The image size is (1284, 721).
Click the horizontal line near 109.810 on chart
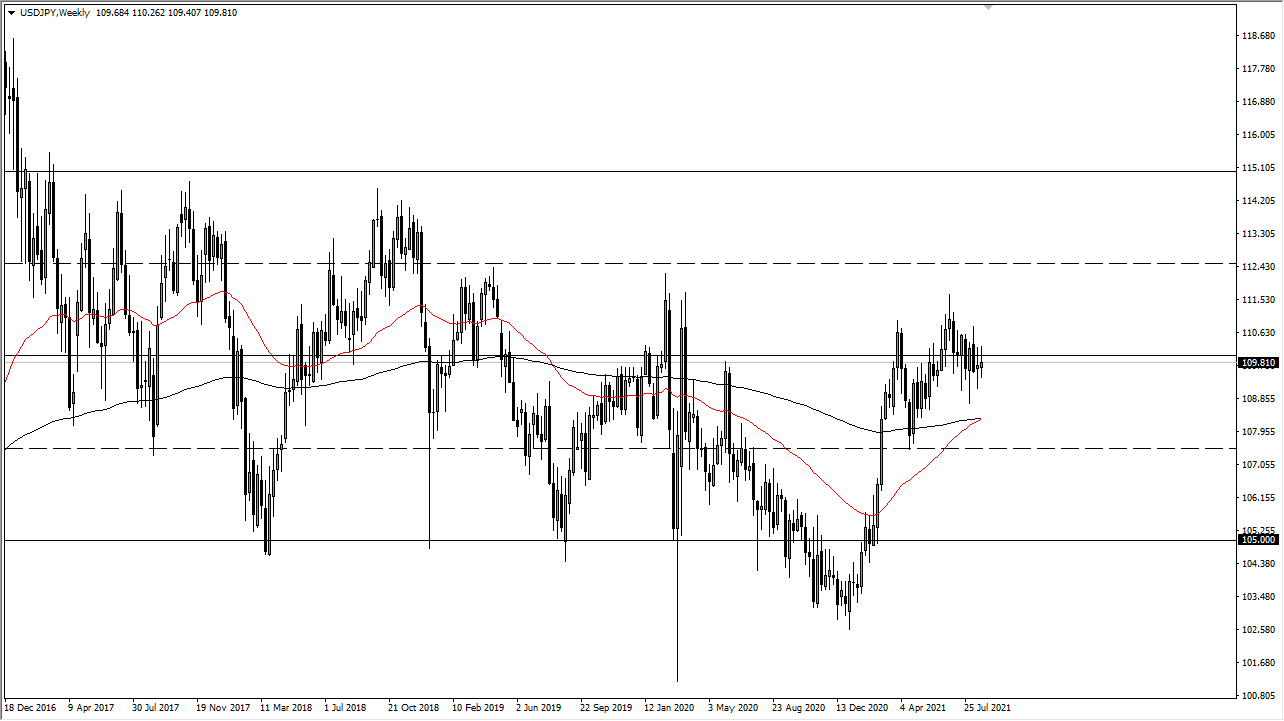click(600, 356)
